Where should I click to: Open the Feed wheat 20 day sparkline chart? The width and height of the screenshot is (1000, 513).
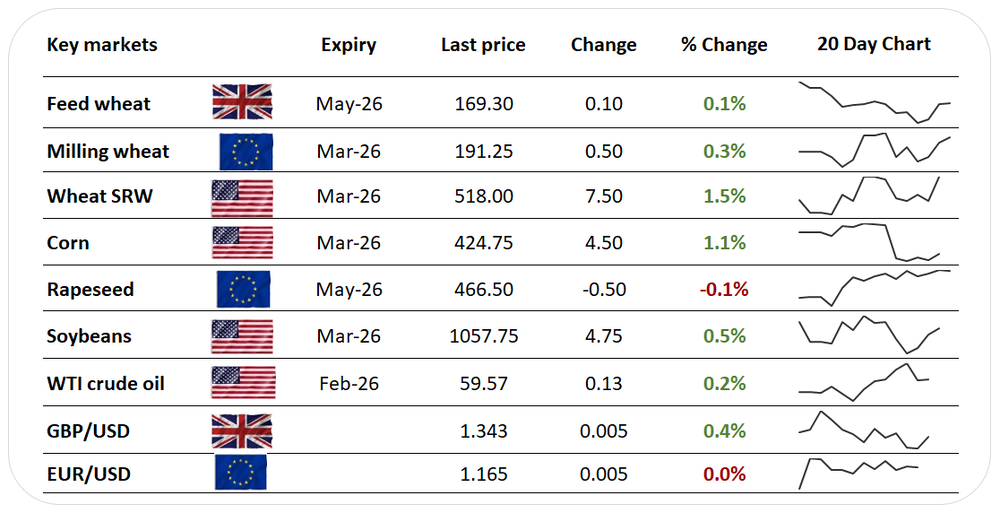[874, 103]
